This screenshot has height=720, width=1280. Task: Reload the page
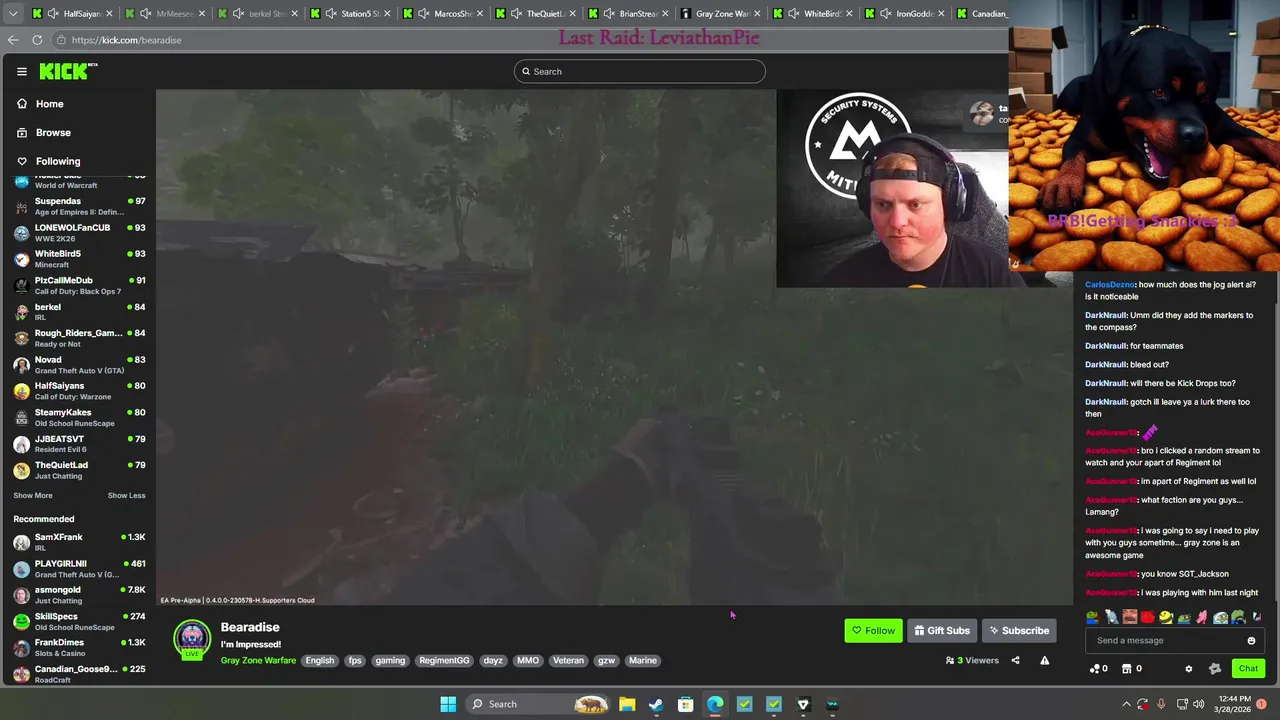point(37,40)
